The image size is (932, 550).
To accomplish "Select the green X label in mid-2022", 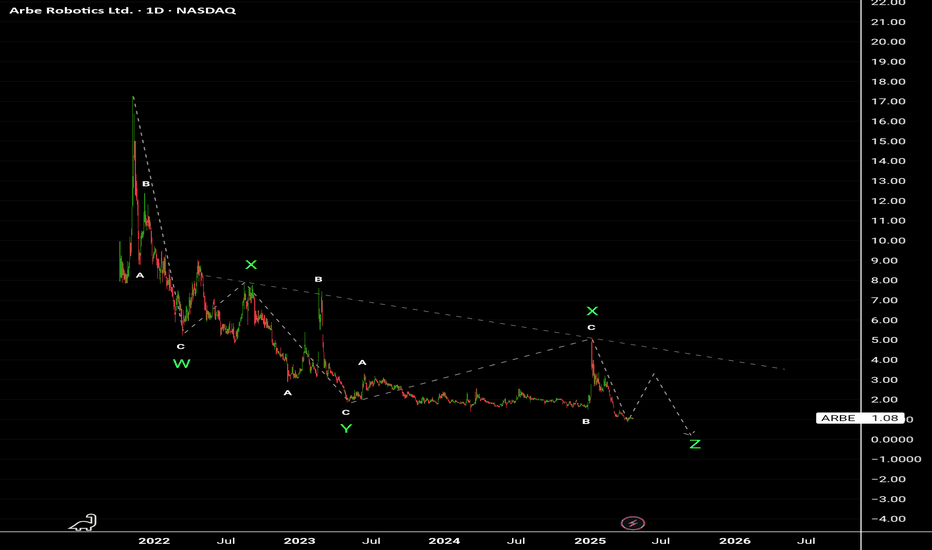I will click(251, 265).
